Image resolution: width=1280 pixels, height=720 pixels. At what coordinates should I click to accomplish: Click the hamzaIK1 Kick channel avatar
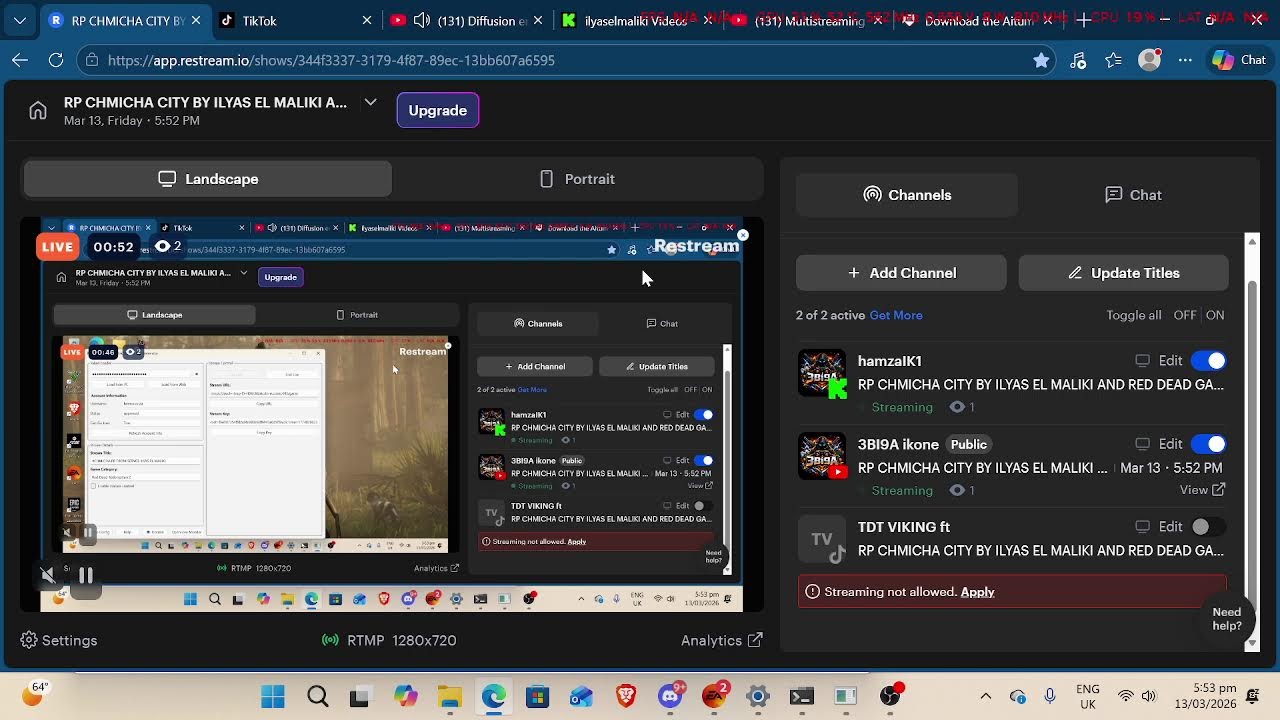tap(822, 373)
